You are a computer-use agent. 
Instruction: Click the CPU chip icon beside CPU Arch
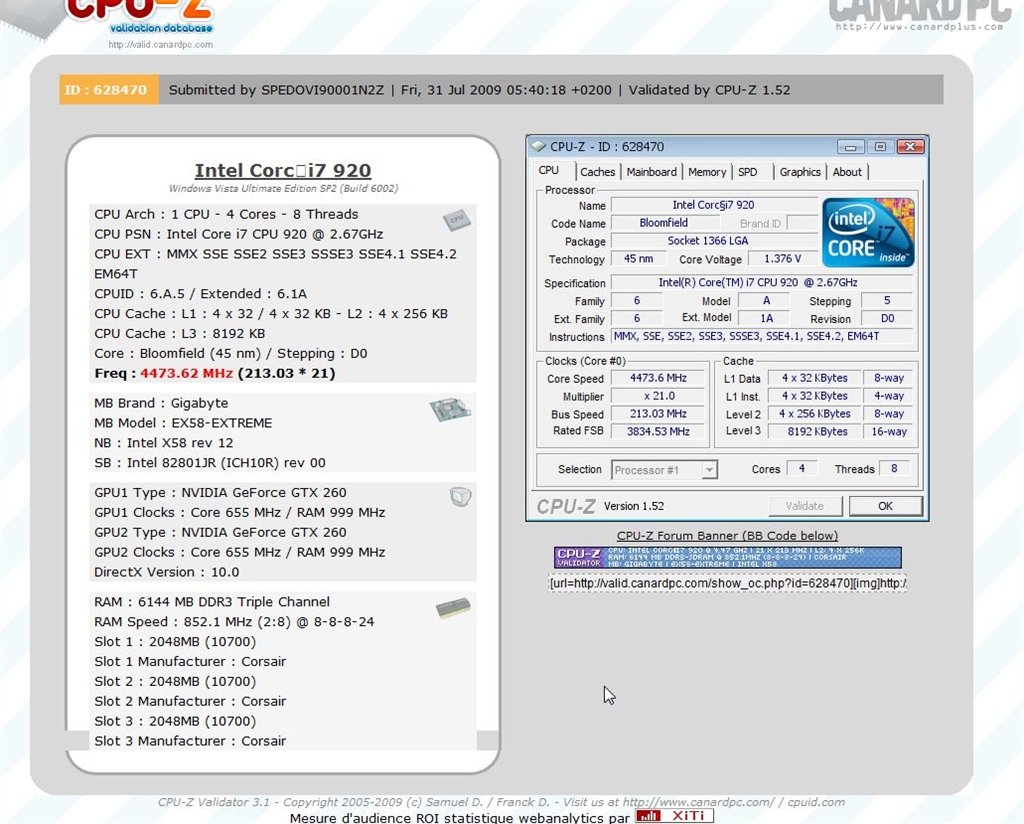[456, 220]
